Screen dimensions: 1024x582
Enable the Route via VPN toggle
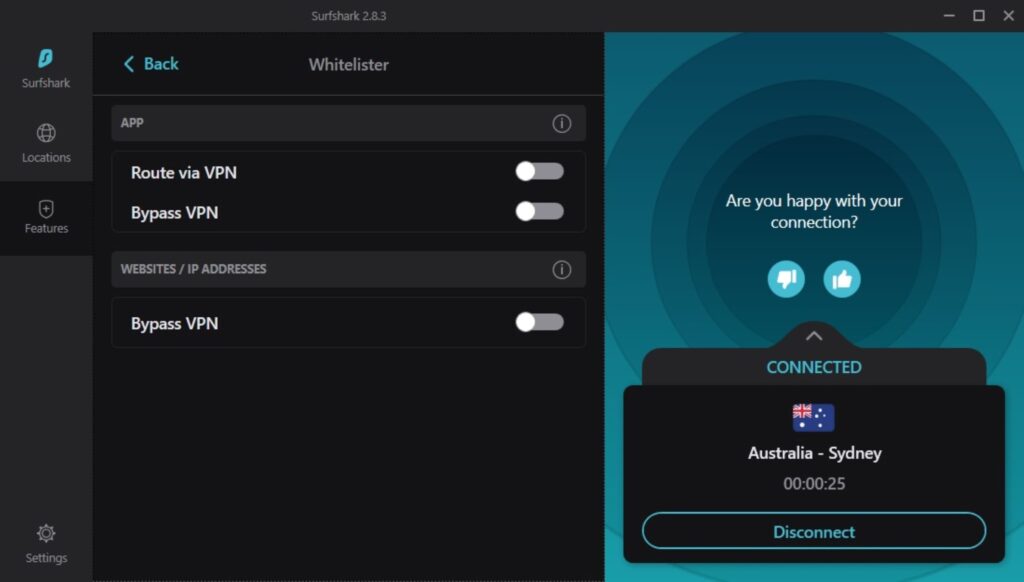pos(540,172)
